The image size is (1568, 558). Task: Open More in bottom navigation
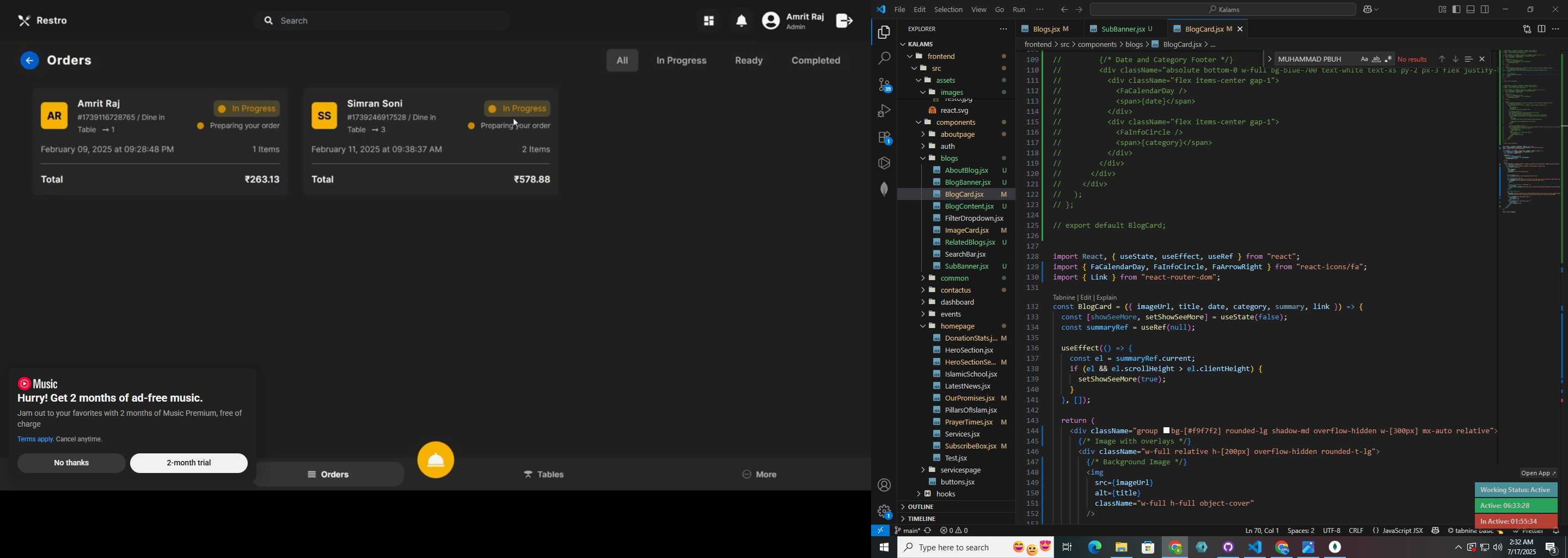click(x=759, y=475)
